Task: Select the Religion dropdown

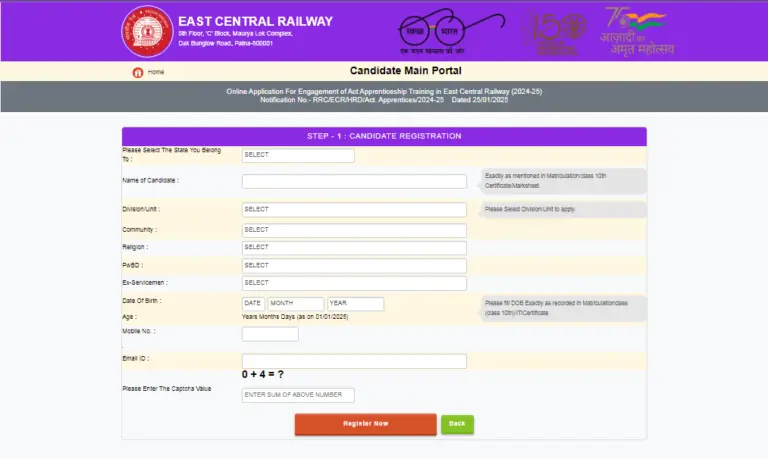Action: coord(354,247)
